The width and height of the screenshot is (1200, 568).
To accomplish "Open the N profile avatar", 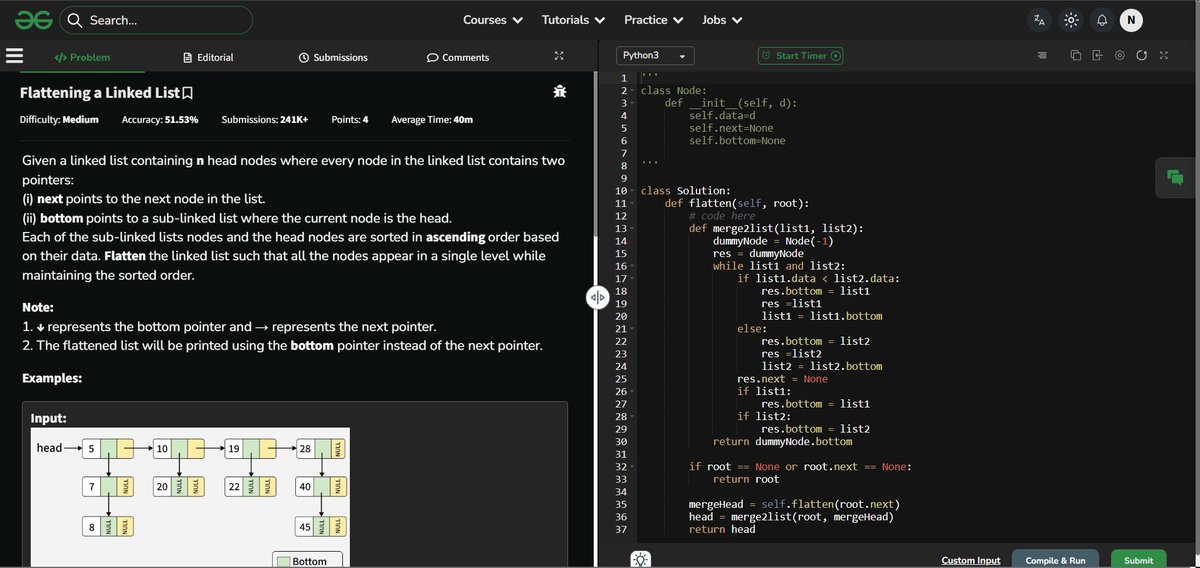I will [x=1131, y=20].
